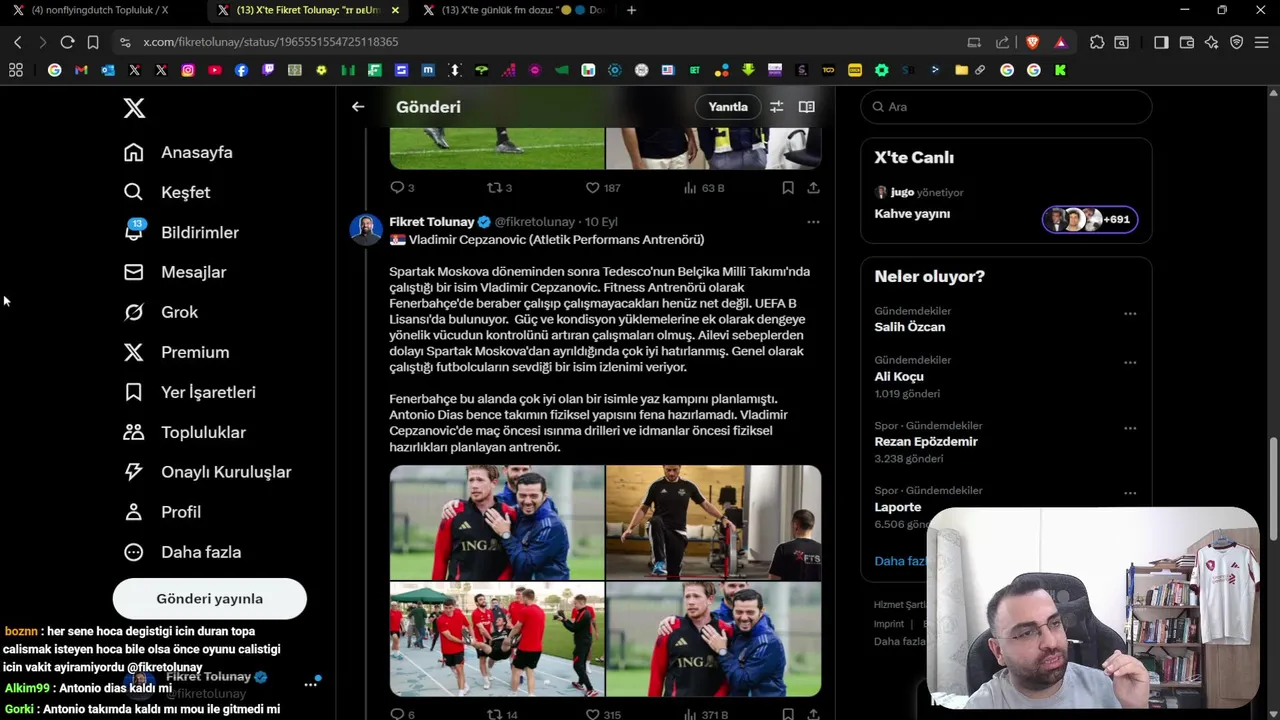View analytics showing 371 B views
The height and width of the screenshot is (720, 1280).
[706, 715]
